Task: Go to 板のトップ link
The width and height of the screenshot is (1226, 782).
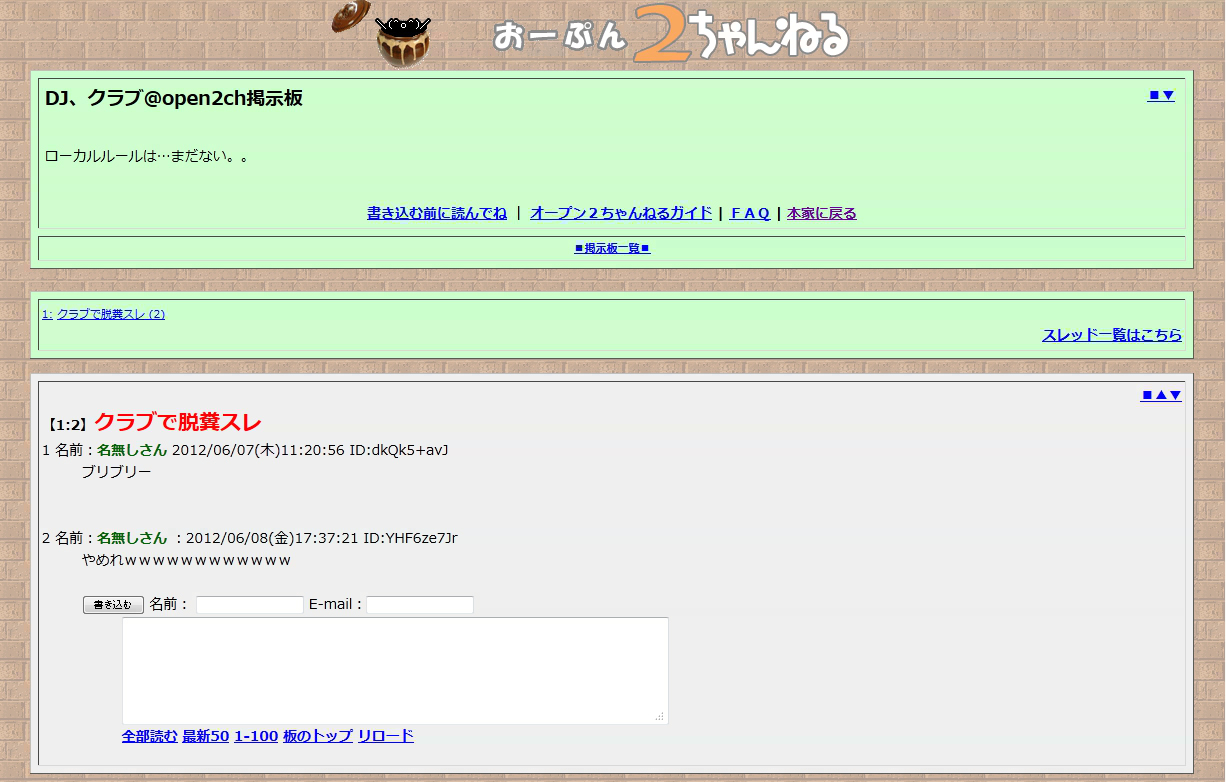Action: [x=318, y=736]
